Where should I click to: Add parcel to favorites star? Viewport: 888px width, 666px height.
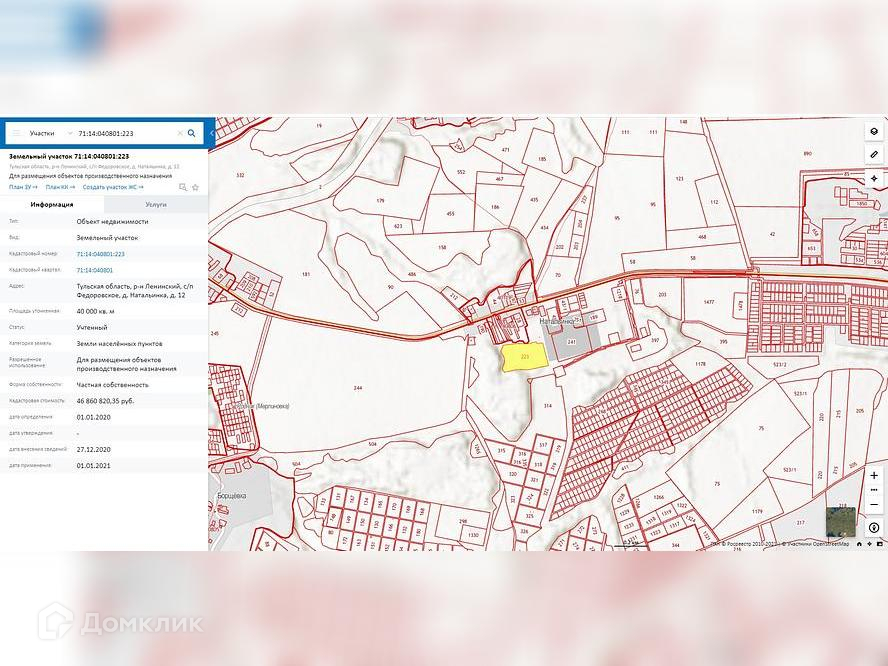point(195,187)
